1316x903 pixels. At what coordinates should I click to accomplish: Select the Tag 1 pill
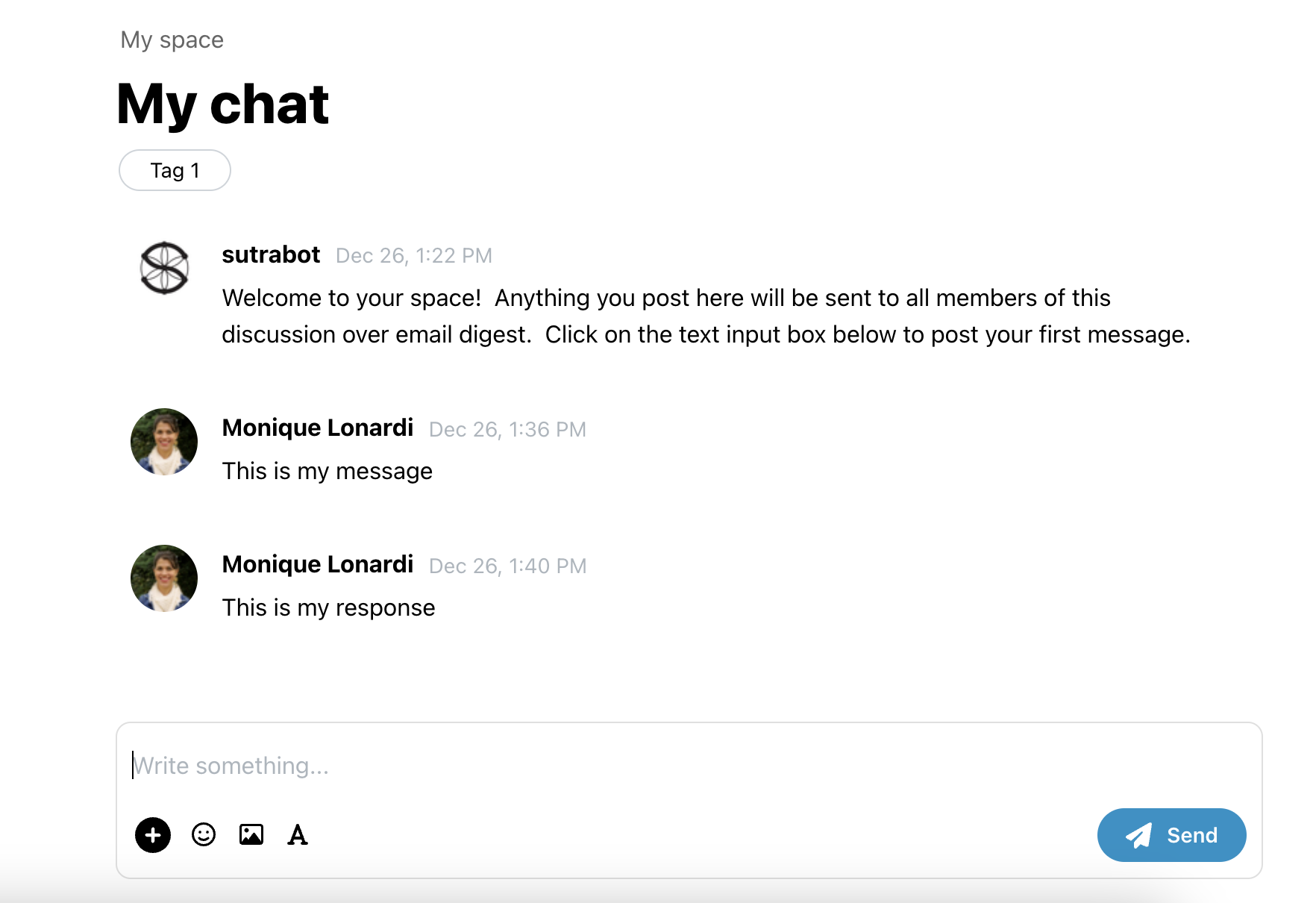175,170
